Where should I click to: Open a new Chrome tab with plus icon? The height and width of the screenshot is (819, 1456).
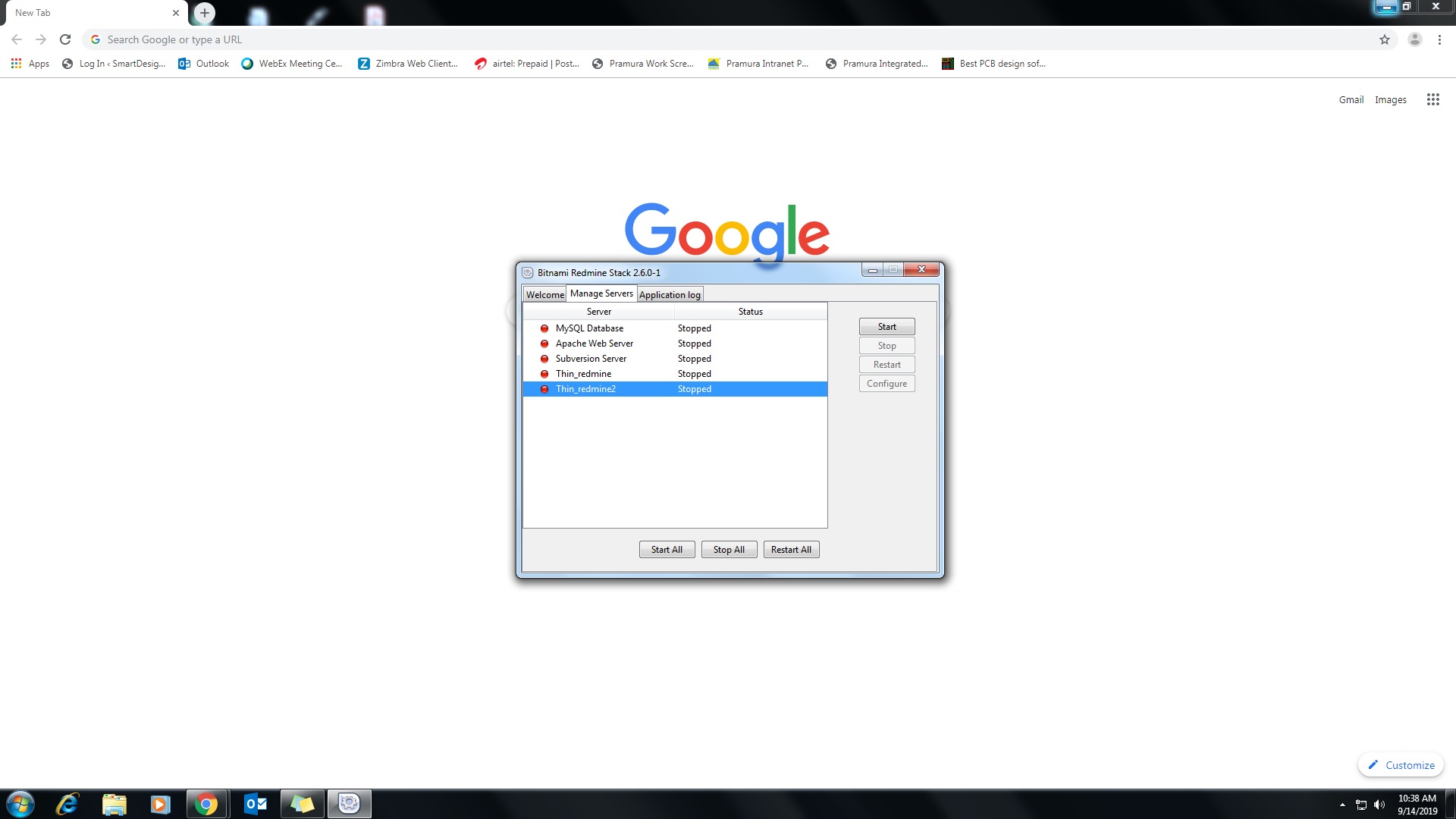[205, 13]
